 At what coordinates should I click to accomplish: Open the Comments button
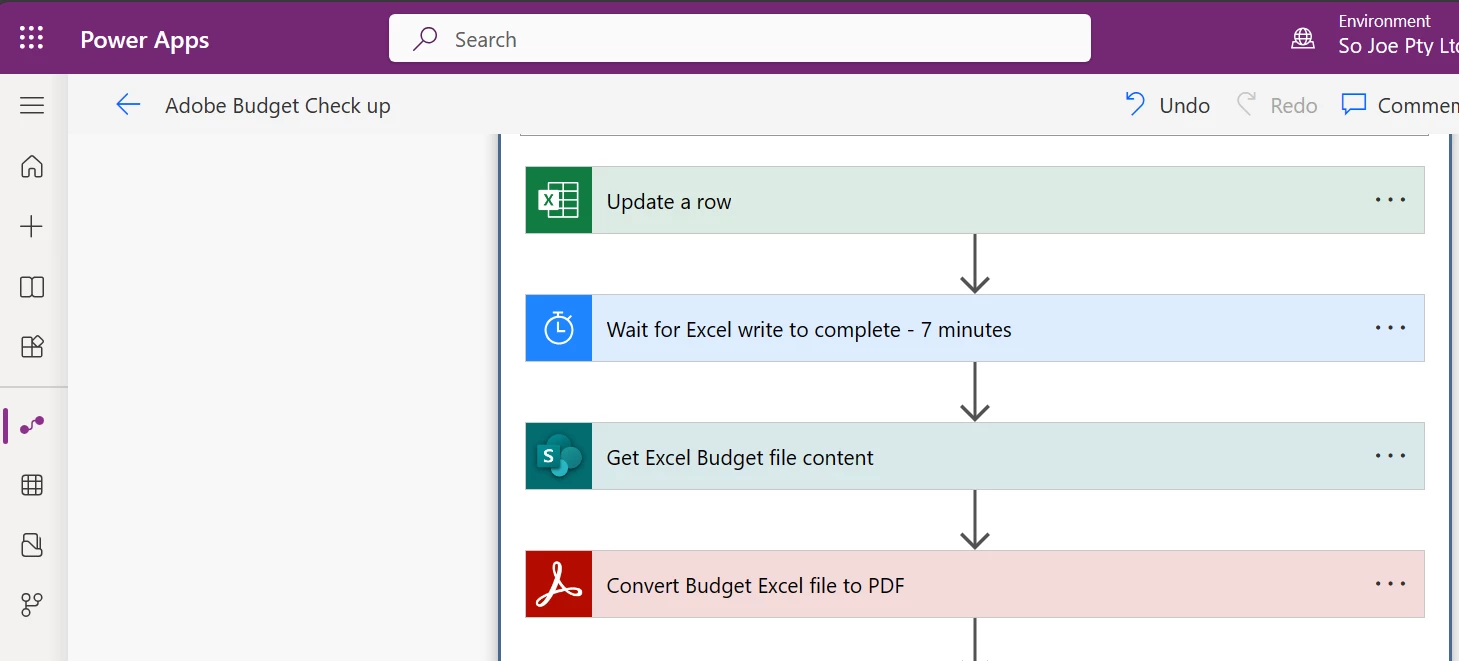[x=1399, y=105]
